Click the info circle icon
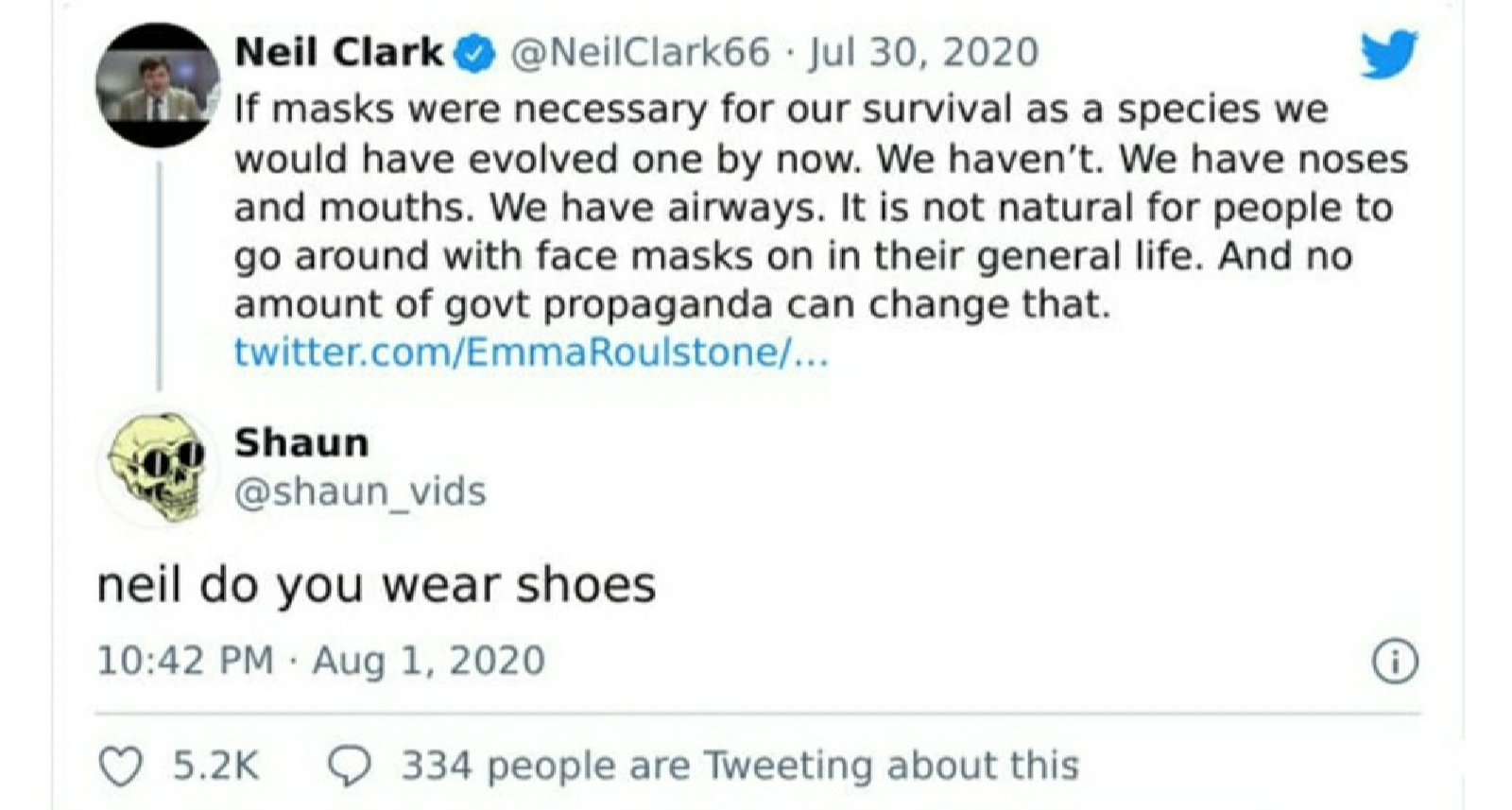This screenshot has width=1512, height=810. coord(1395,662)
